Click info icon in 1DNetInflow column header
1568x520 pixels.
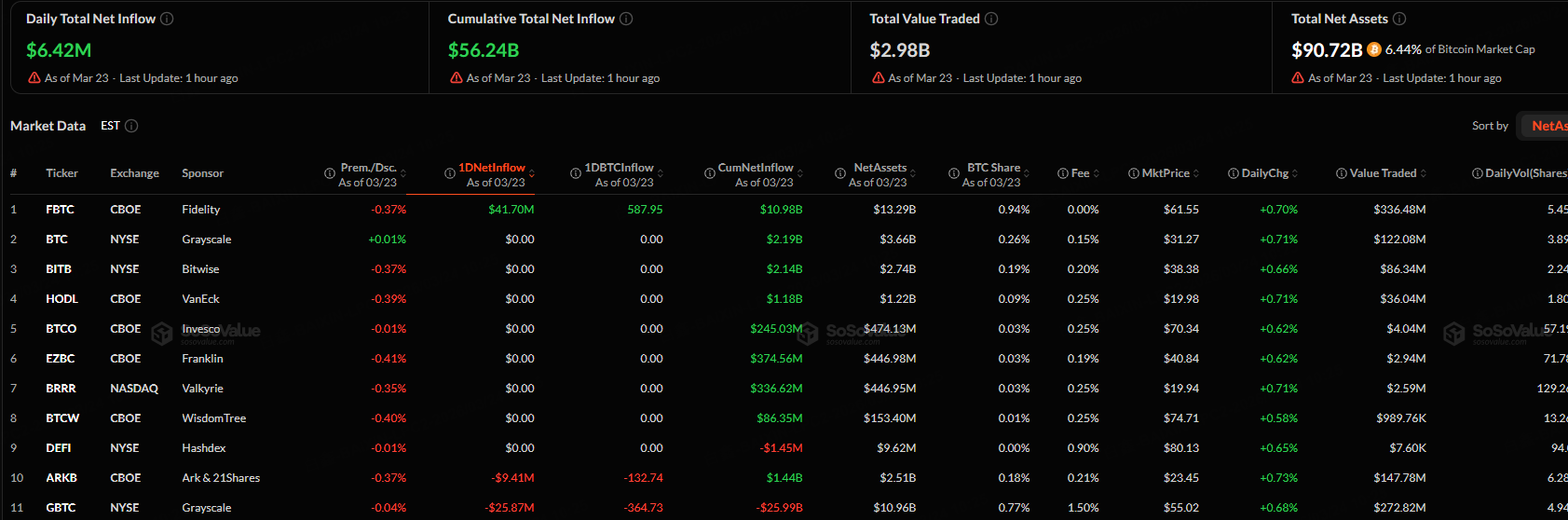pyautogui.click(x=450, y=173)
